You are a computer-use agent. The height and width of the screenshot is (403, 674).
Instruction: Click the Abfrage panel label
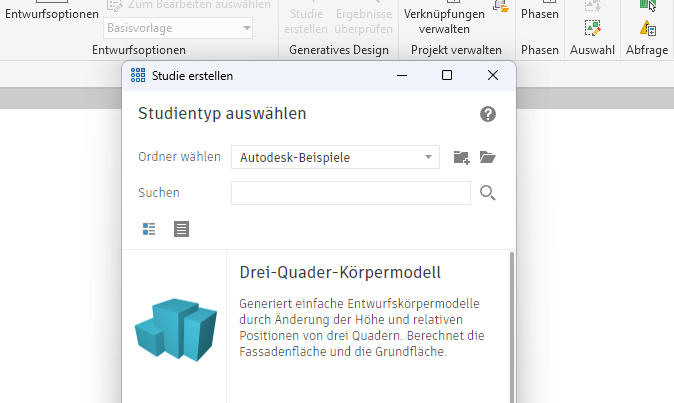click(647, 50)
